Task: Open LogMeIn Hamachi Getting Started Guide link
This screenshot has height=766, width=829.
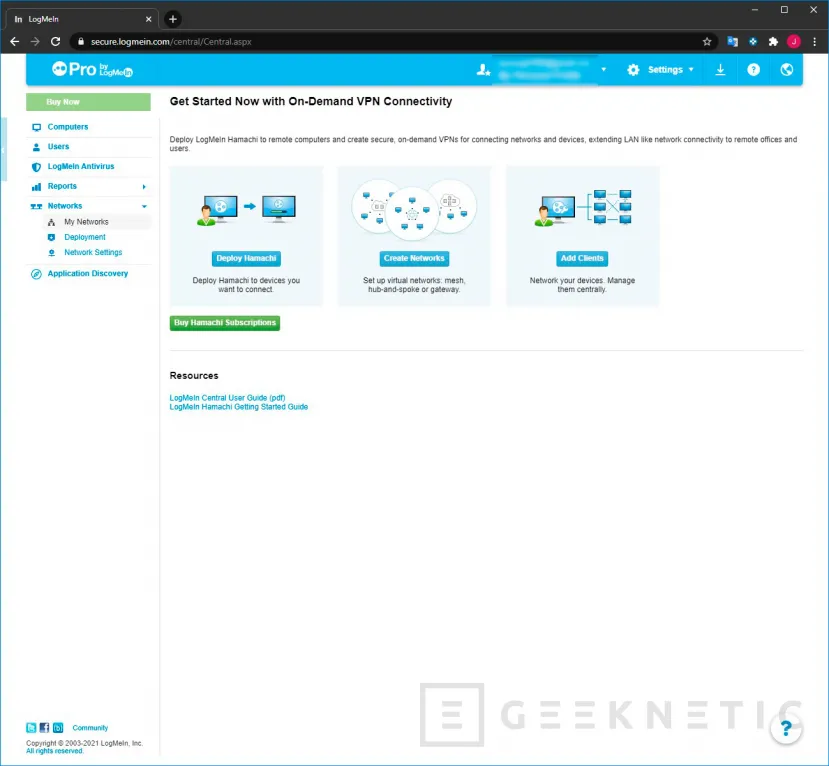Action: (x=238, y=407)
